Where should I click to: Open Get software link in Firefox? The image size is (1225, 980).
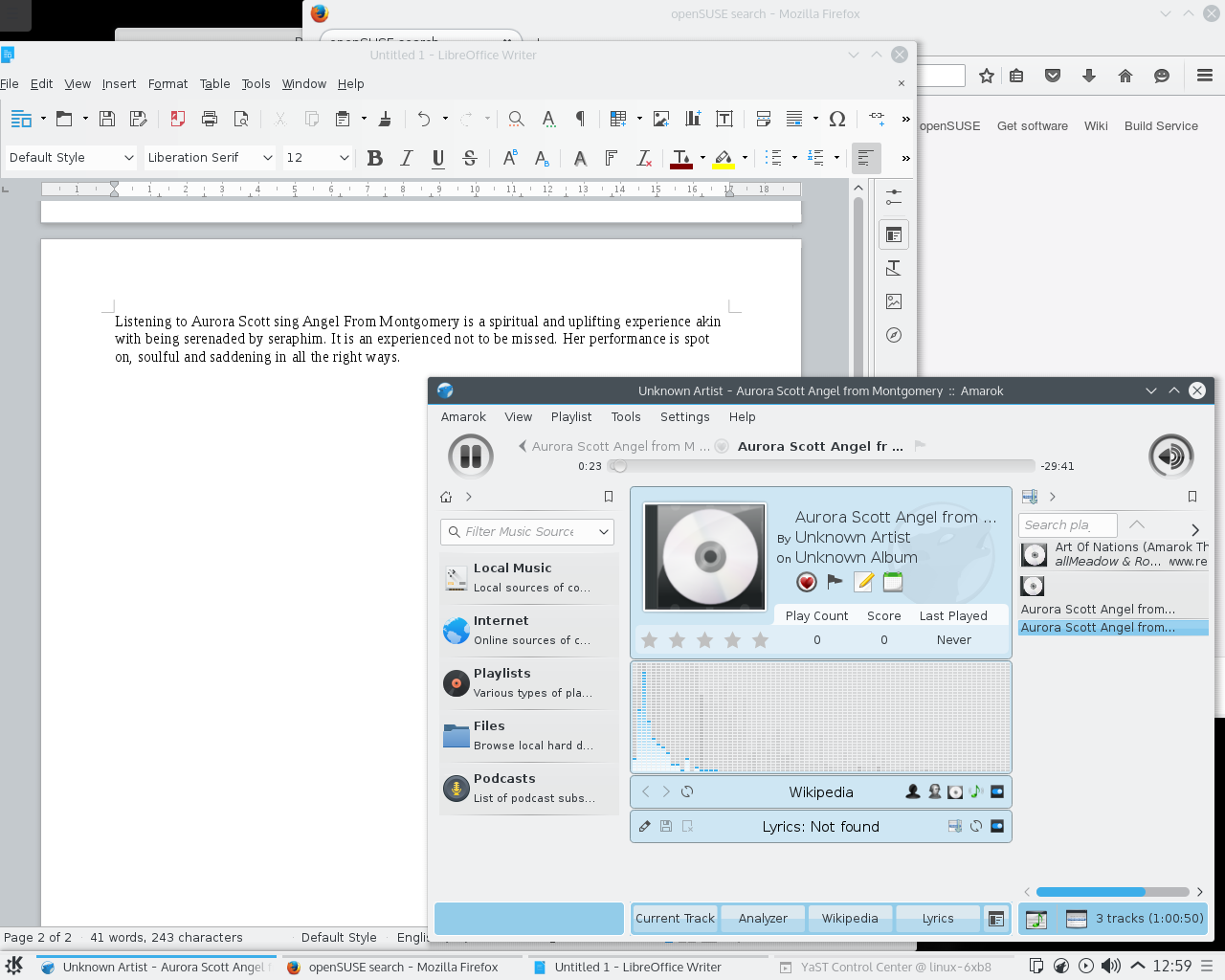coord(1033,125)
